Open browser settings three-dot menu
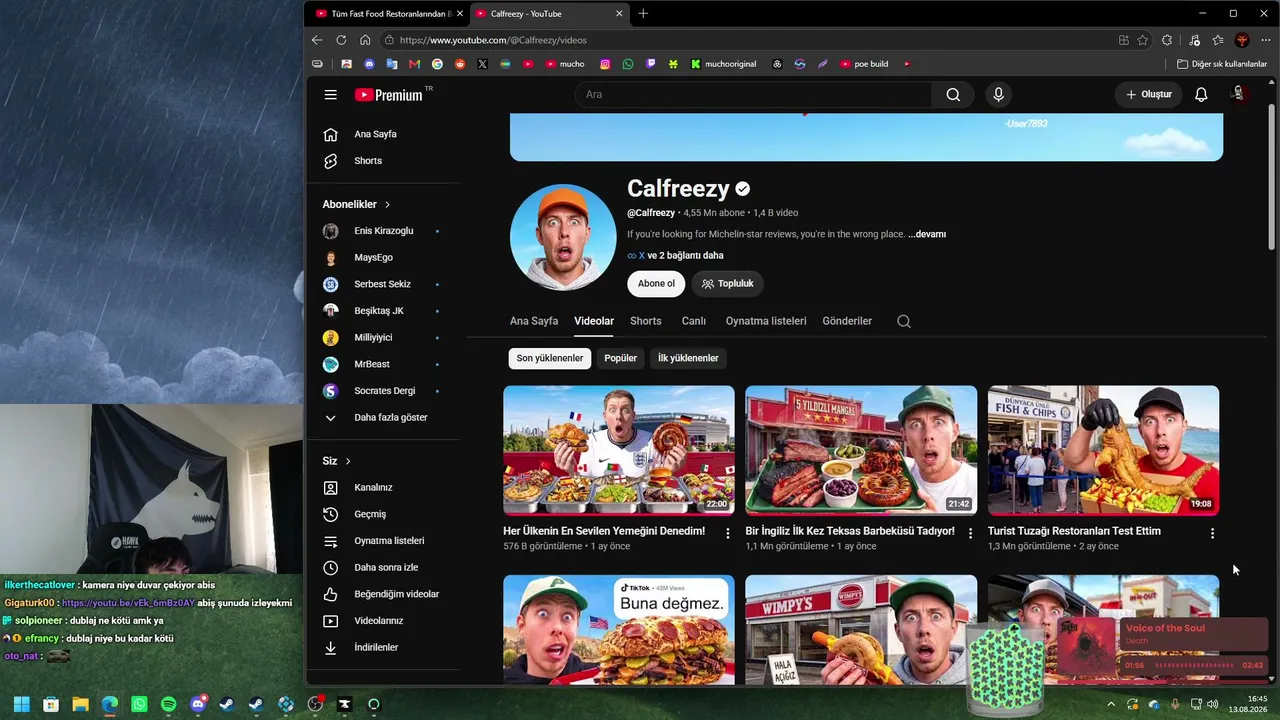Screen dimensions: 1280x720 tap(1266, 40)
